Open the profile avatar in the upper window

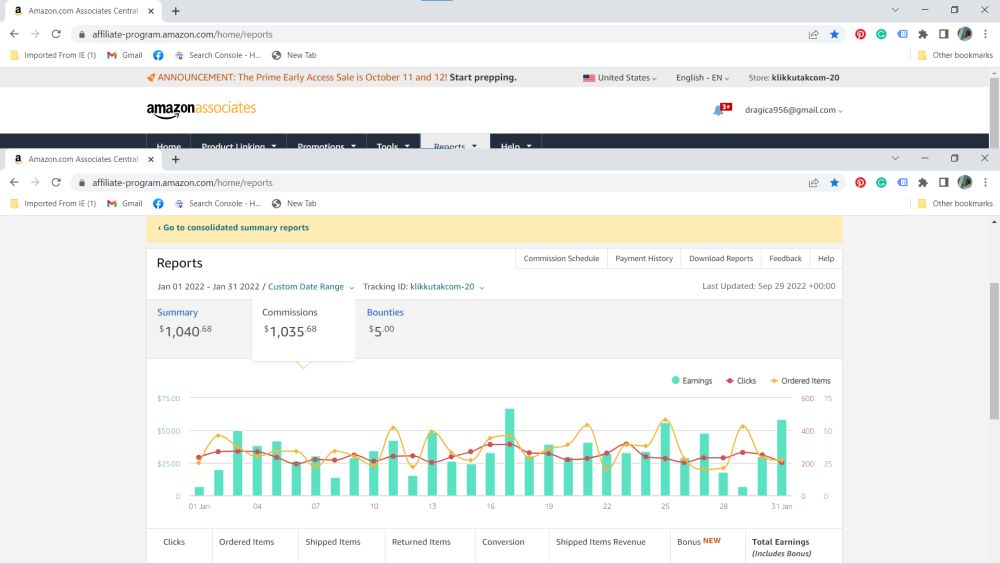click(964, 34)
